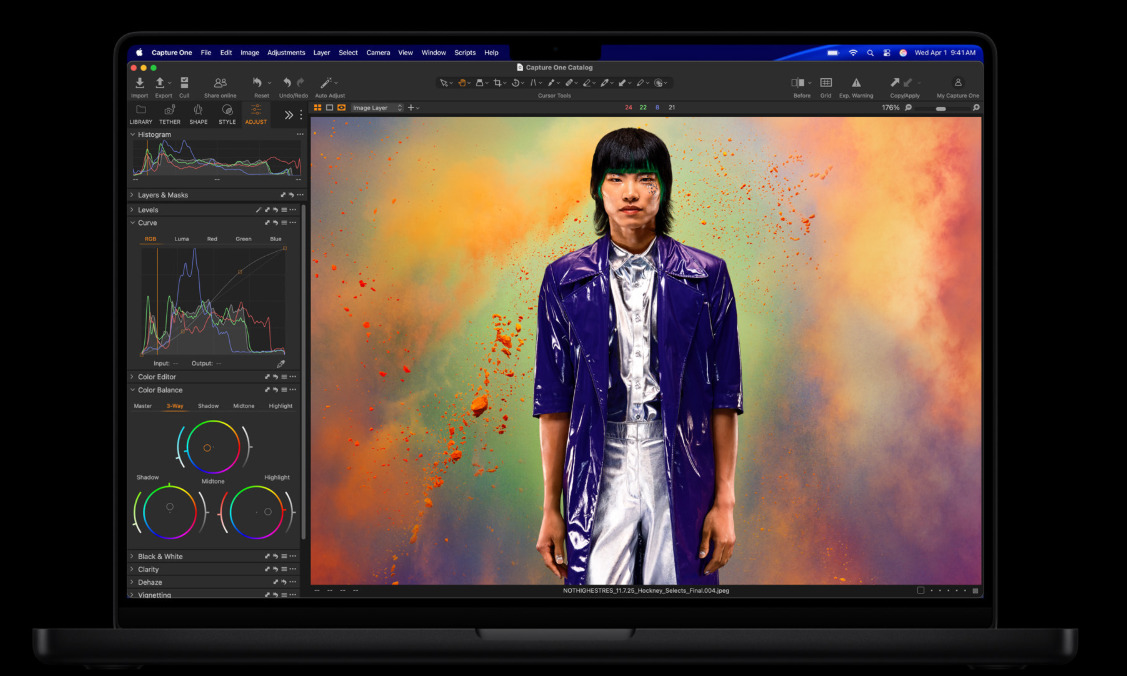Switch to single image viewer mode

329,108
